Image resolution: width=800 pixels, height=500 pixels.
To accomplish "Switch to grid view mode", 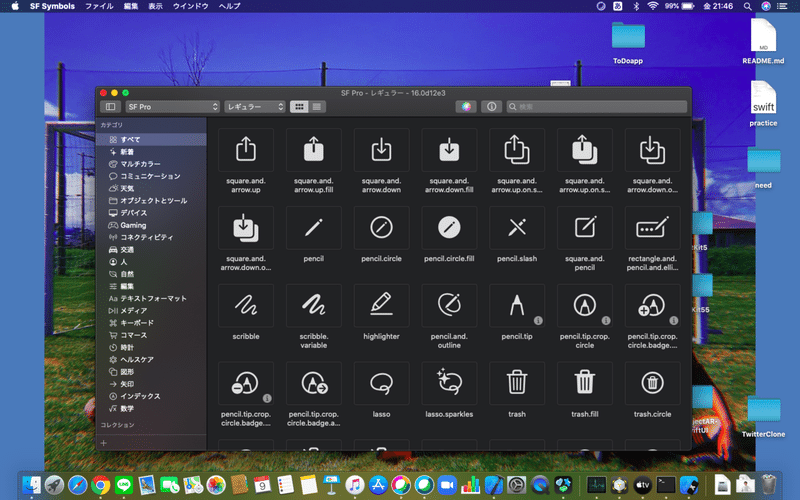I will pyautogui.click(x=299, y=106).
